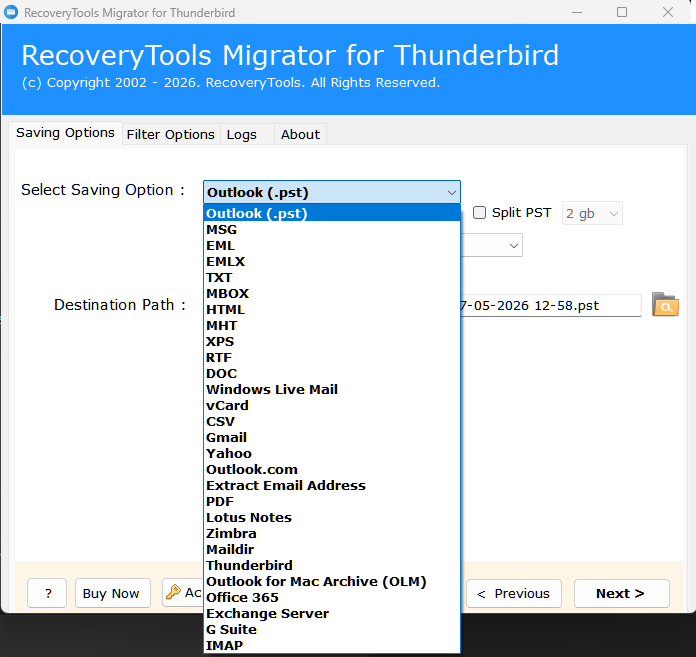Pick MHT from the dropdown list

pos(332,325)
